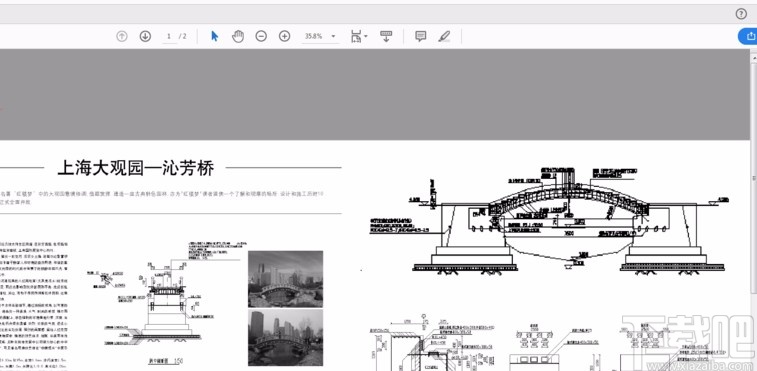Click the scrolling mode toolbar icon
The width and height of the screenshot is (757, 371).
[x=386, y=36]
